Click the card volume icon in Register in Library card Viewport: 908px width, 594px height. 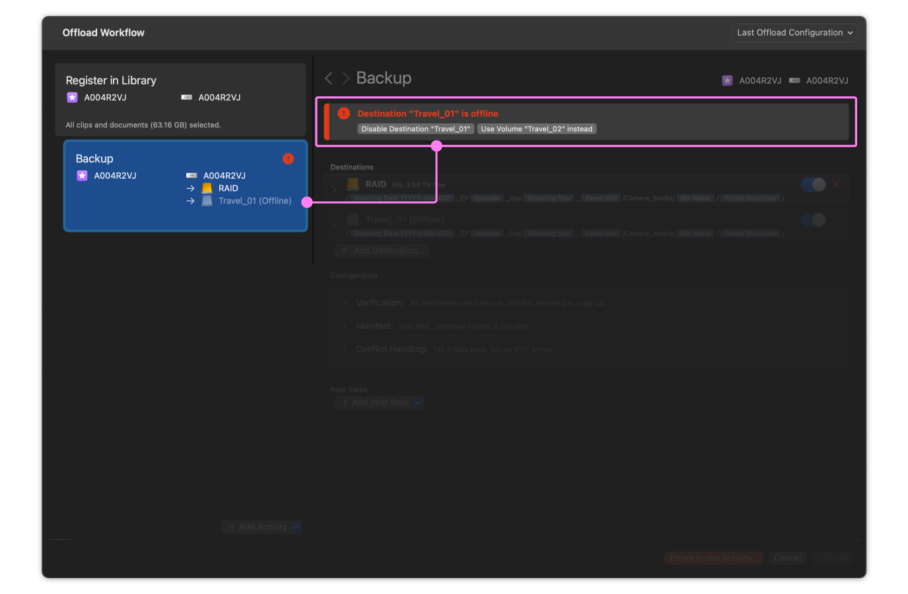point(186,97)
